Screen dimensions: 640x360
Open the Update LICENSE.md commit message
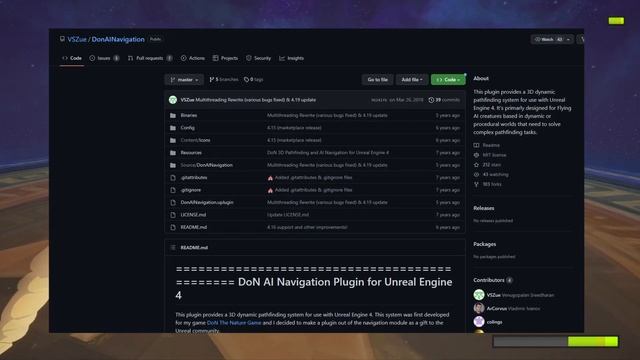pyautogui.click(x=288, y=215)
